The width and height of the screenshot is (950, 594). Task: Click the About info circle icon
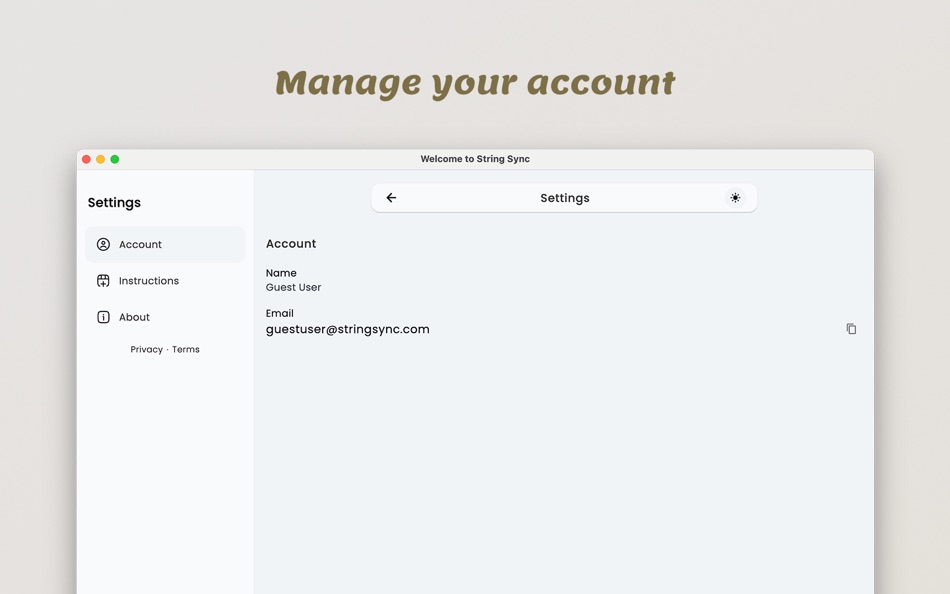(x=103, y=317)
